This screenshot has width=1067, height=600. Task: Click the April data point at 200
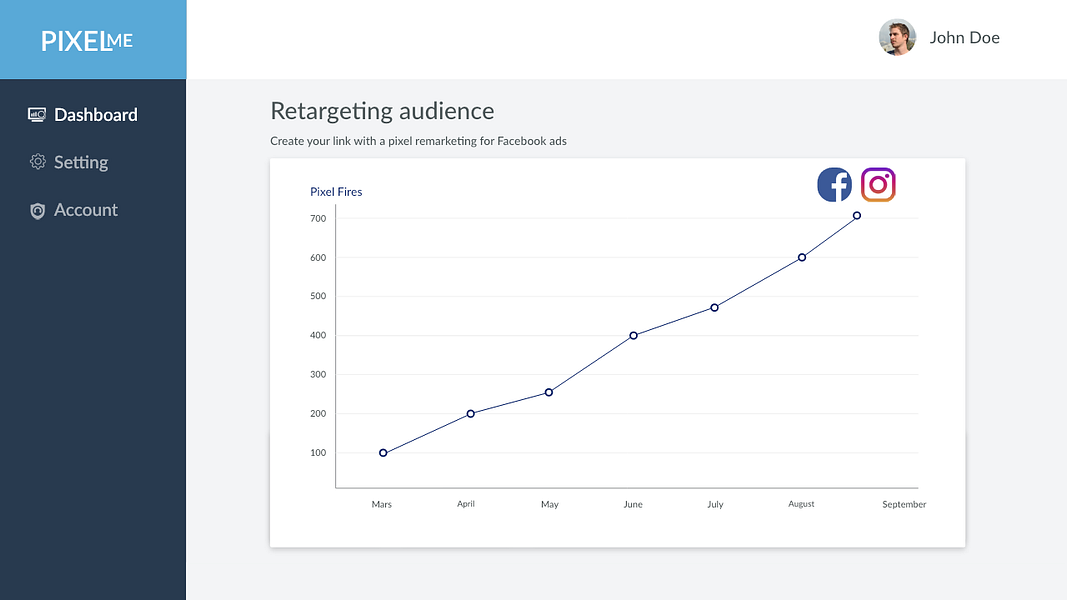click(x=470, y=414)
